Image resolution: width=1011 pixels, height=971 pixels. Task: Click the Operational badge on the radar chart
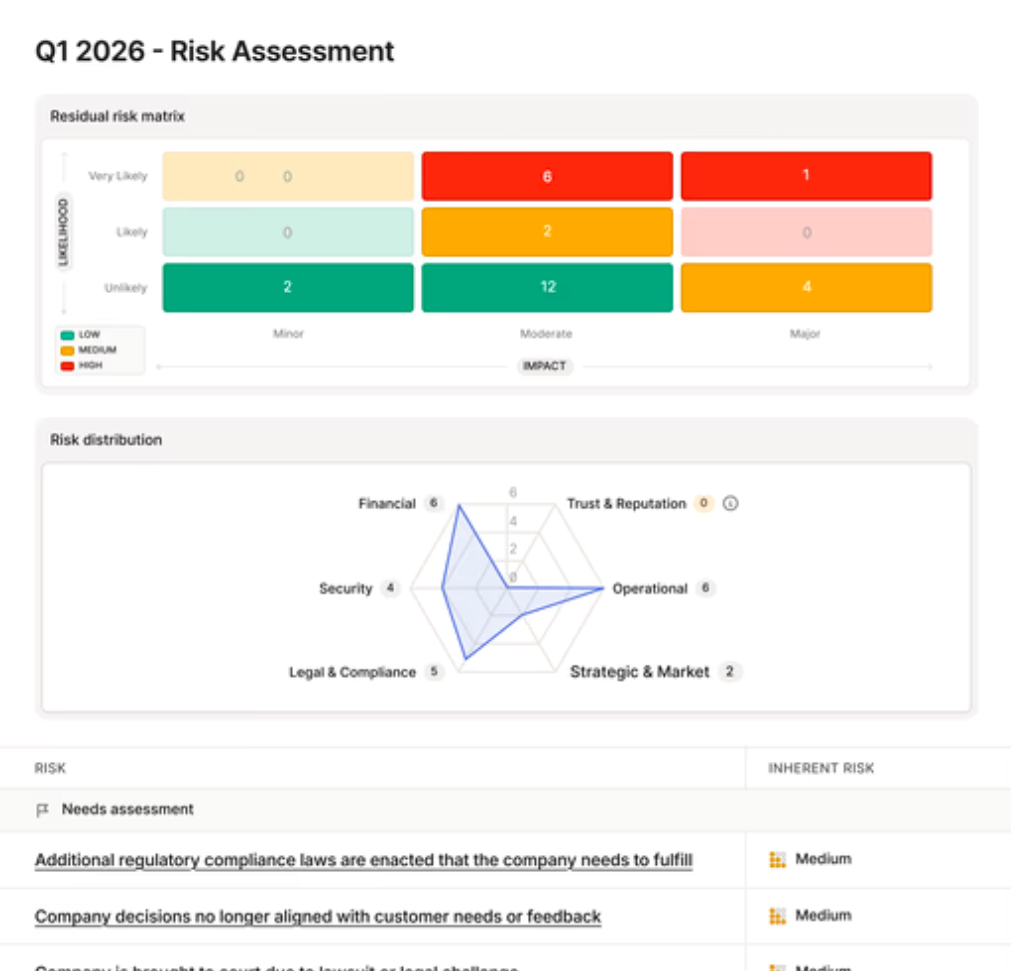click(x=704, y=589)
